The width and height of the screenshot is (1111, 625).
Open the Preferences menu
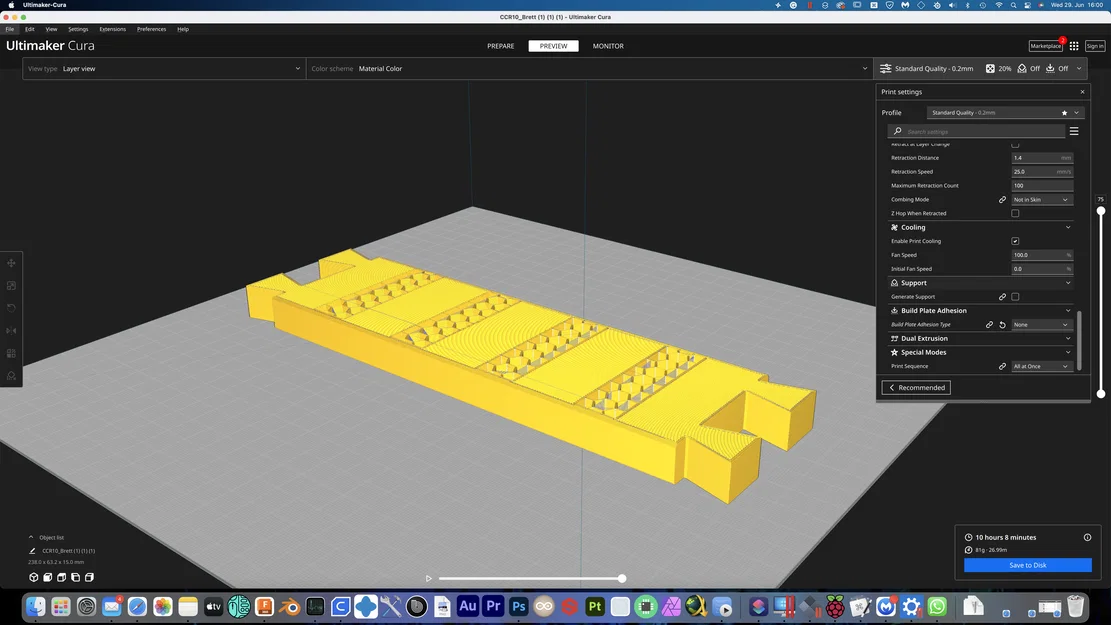click(152, 29)
